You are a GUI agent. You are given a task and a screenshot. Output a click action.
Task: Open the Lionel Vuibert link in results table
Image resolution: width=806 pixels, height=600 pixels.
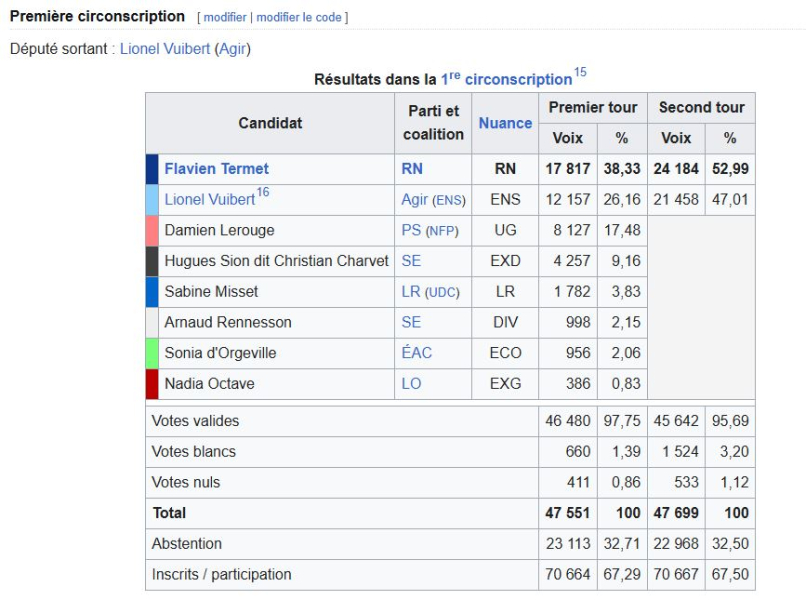click(x=210, y=199)
